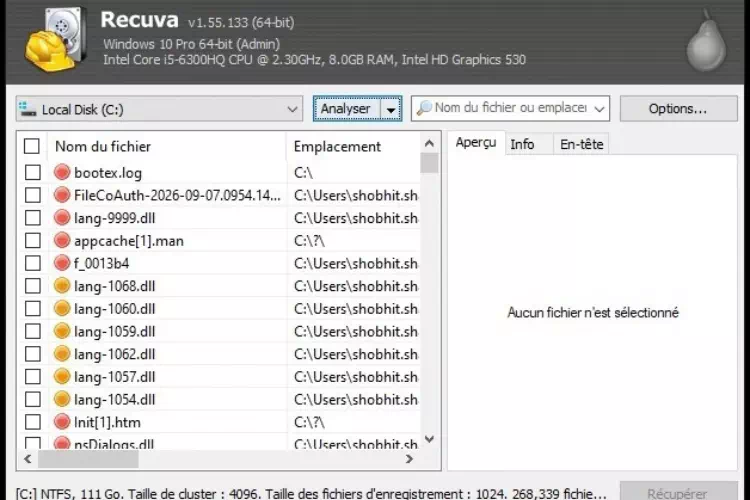The image size is (750, 500).
Task: Switch to the Aperçu tab
Action: click(476, 143)
